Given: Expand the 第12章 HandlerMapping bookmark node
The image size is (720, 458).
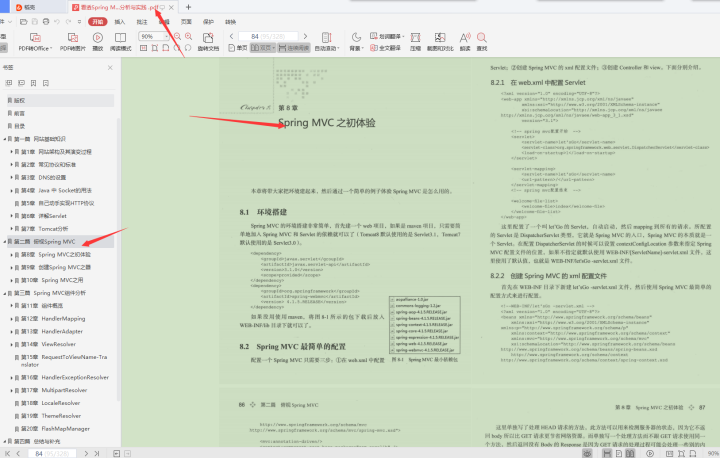Looking at the screenshot, I should [x=11, y=318].
